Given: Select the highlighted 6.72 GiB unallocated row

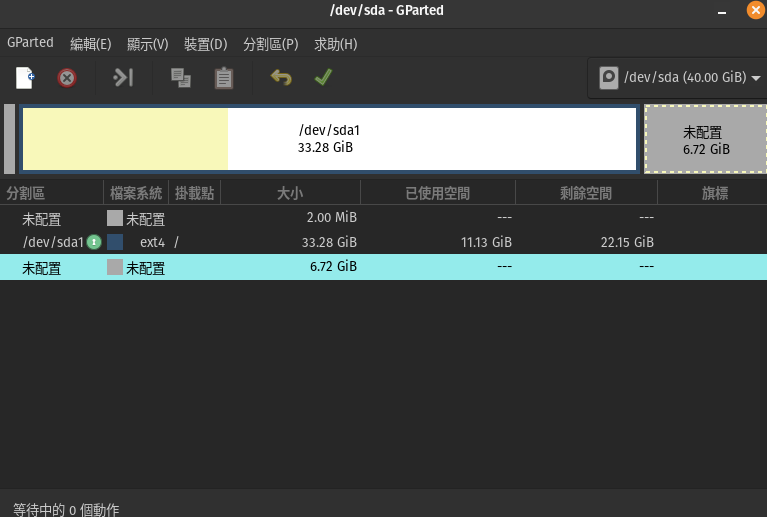Looking at the screenshot, I should point(384,267).
